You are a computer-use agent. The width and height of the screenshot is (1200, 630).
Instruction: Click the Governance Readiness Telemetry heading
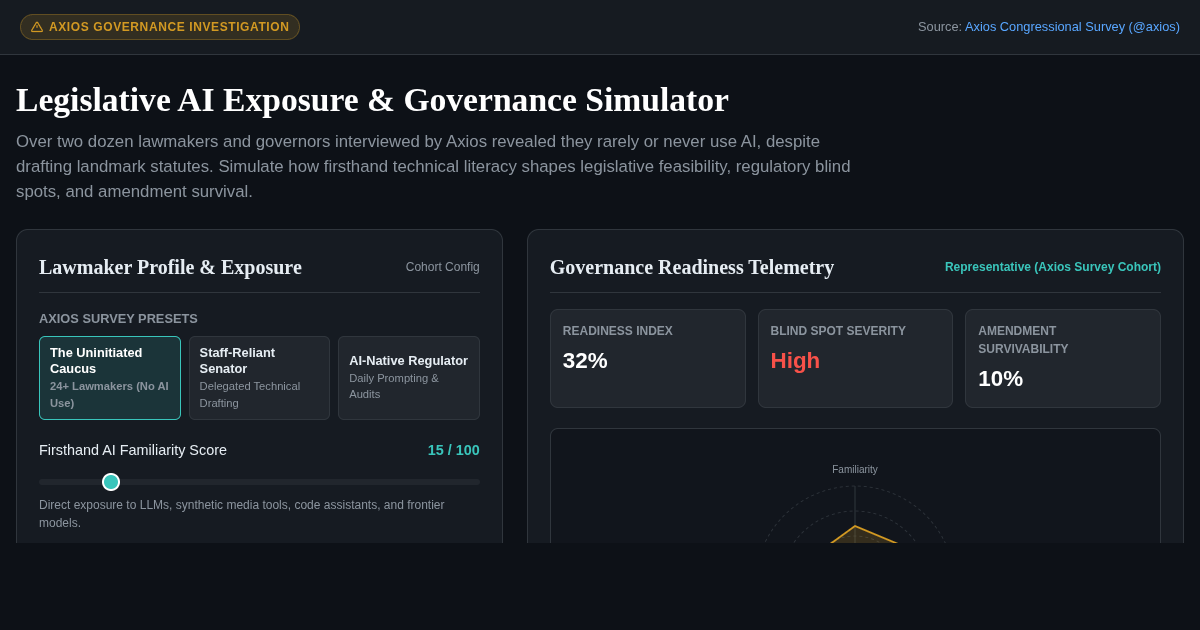[x=692, y=267]
